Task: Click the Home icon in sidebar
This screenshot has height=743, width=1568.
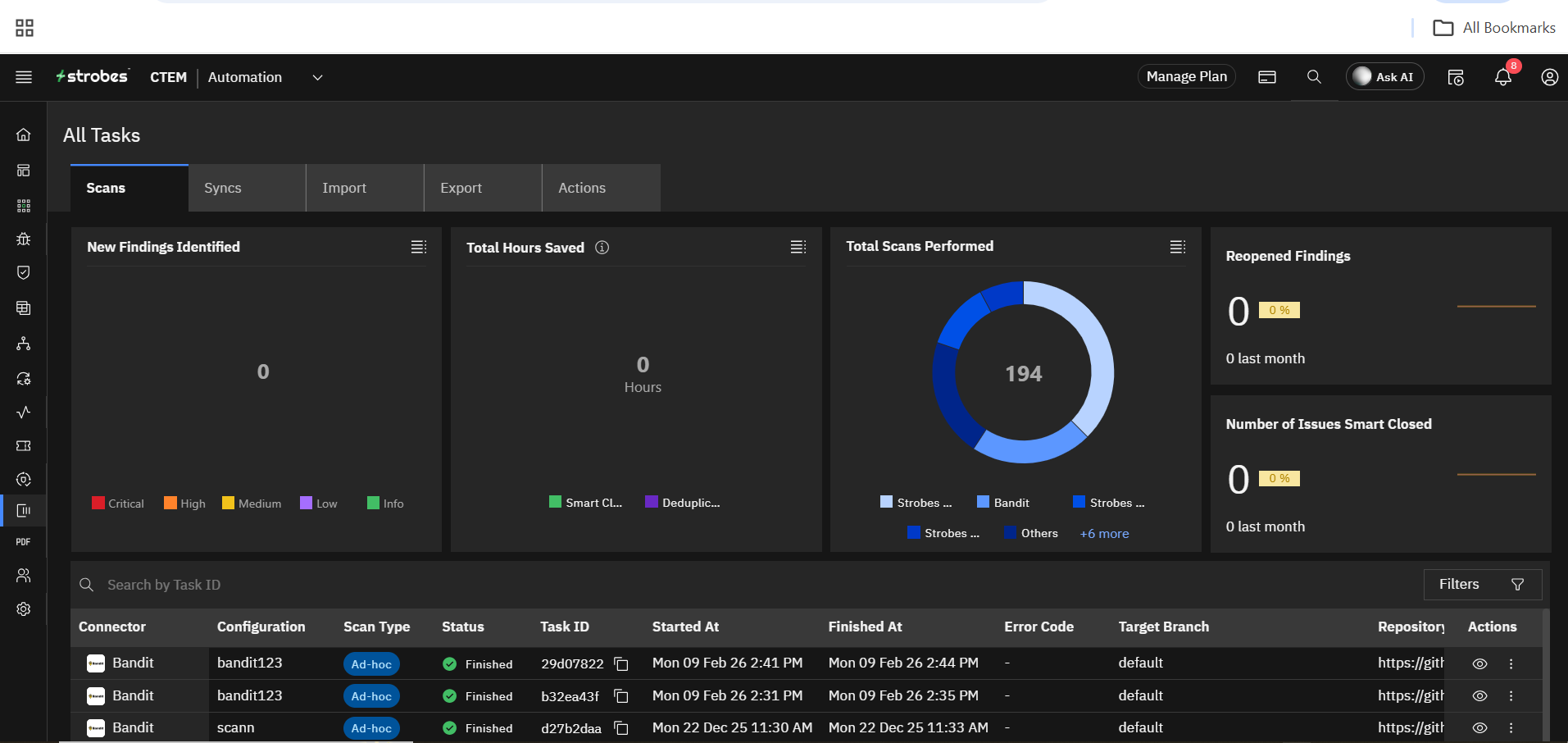Action: tap(24, 134)
